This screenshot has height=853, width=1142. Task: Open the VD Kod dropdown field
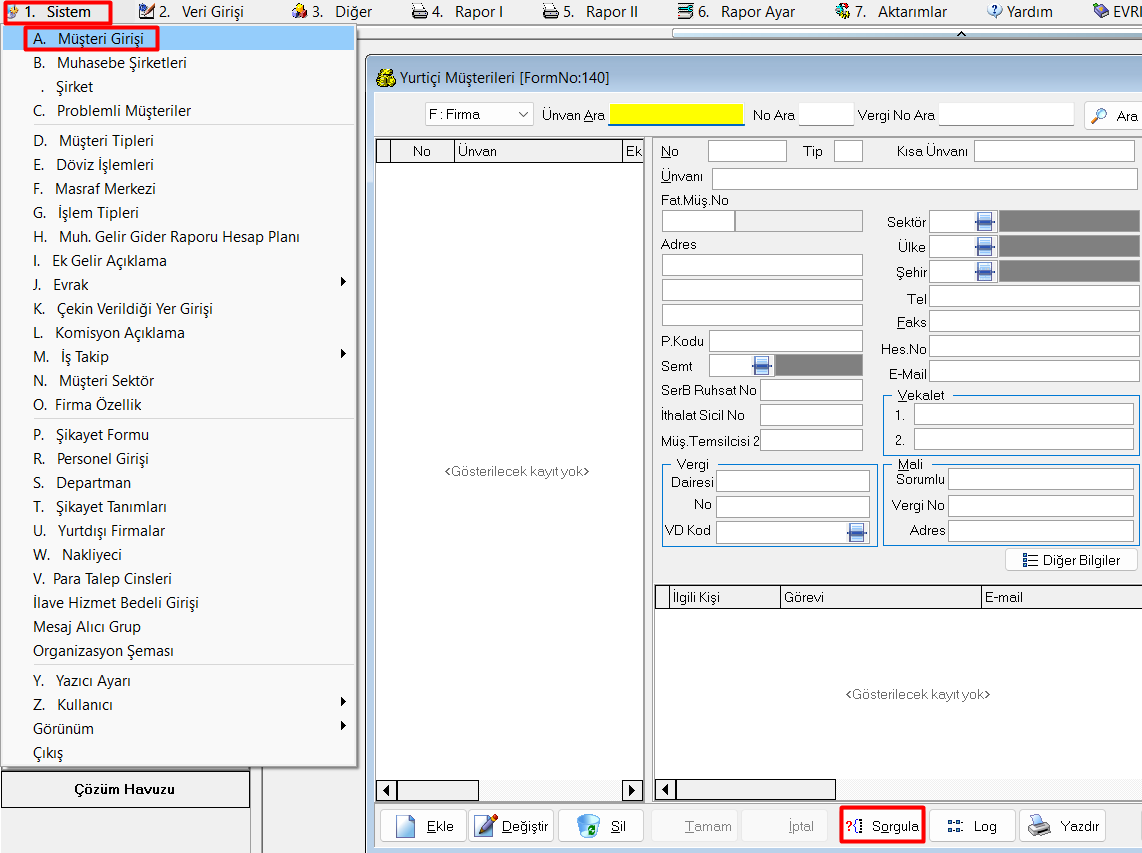(856, 532)
